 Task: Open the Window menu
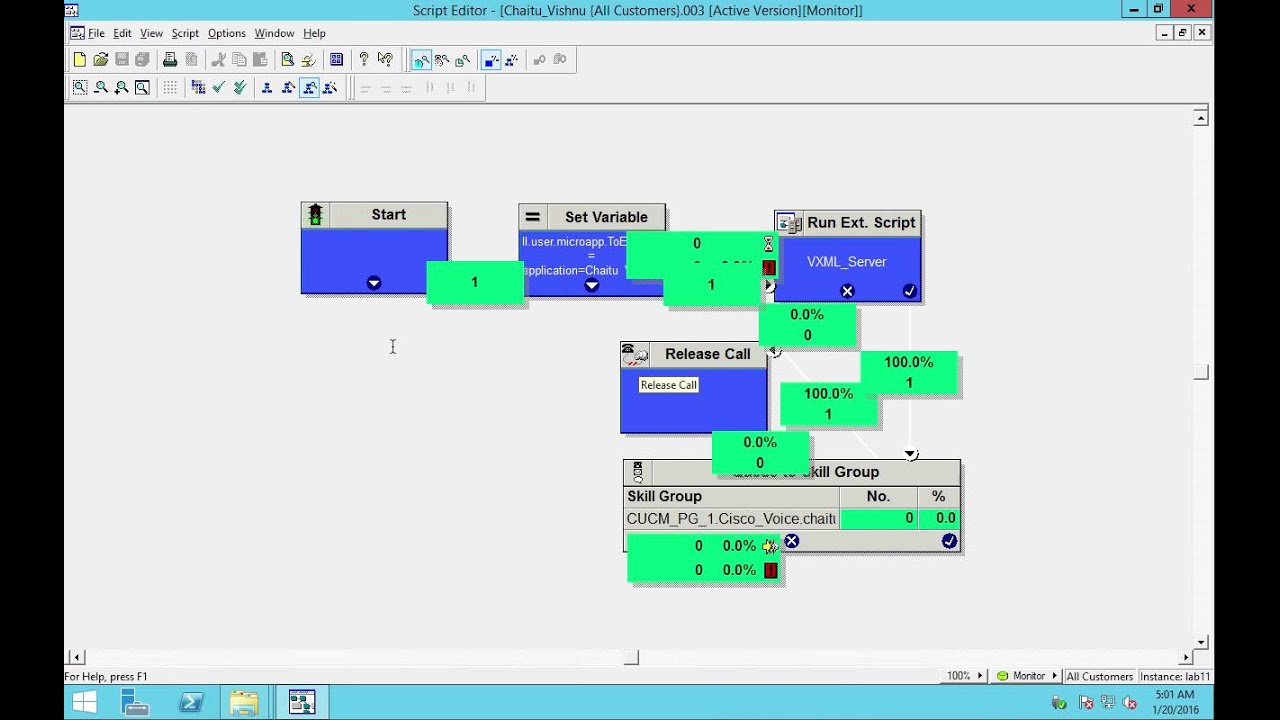click(x=274, y=33)
